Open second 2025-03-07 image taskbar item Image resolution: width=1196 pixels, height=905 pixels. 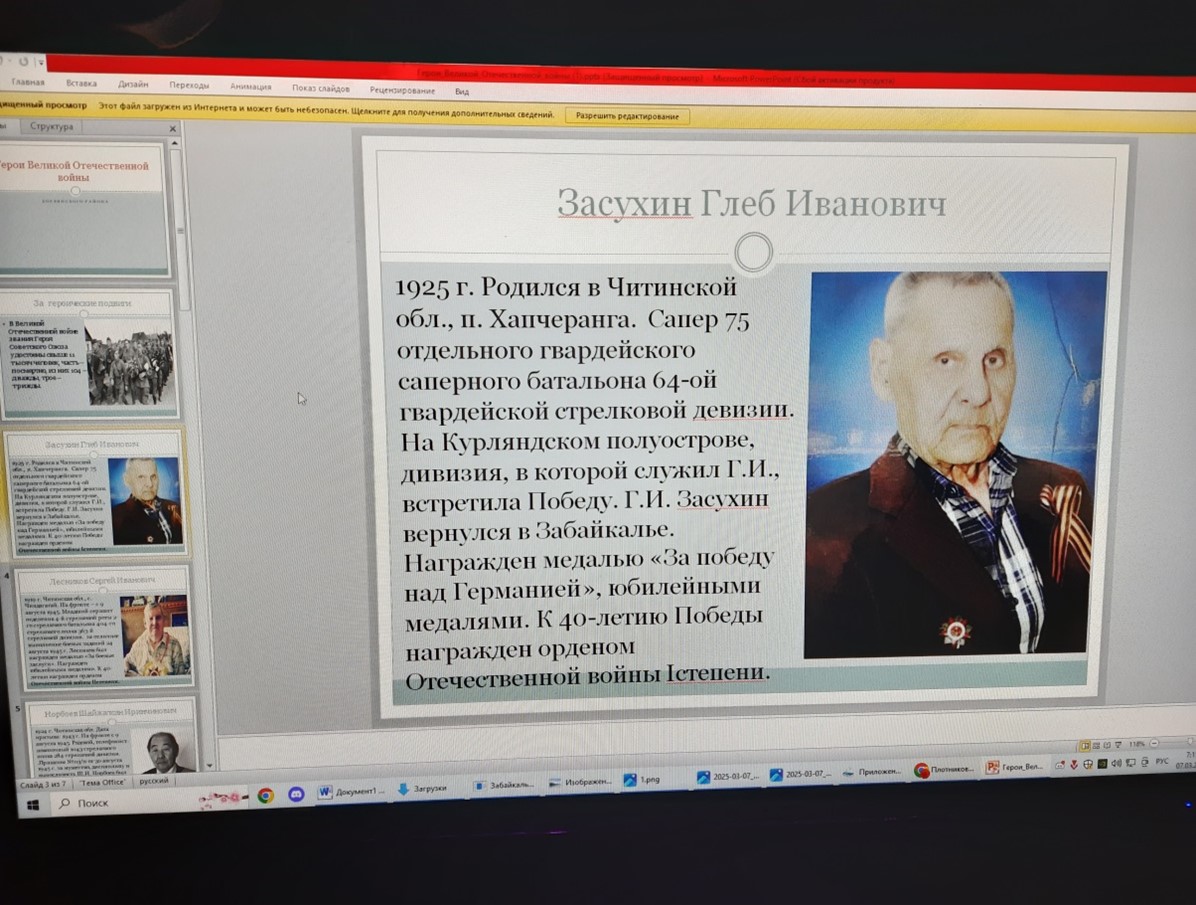coord(801,775)
